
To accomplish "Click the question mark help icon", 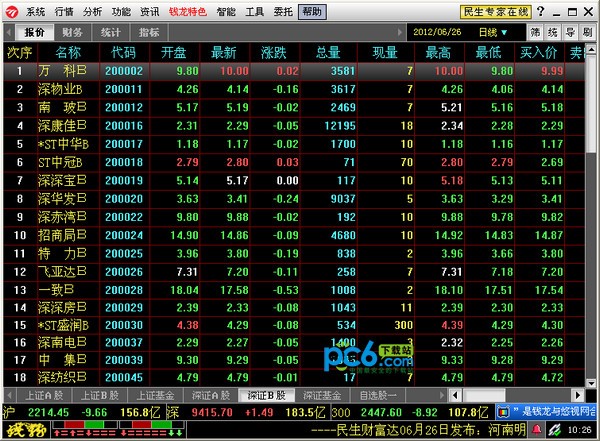I will (540, 11).
